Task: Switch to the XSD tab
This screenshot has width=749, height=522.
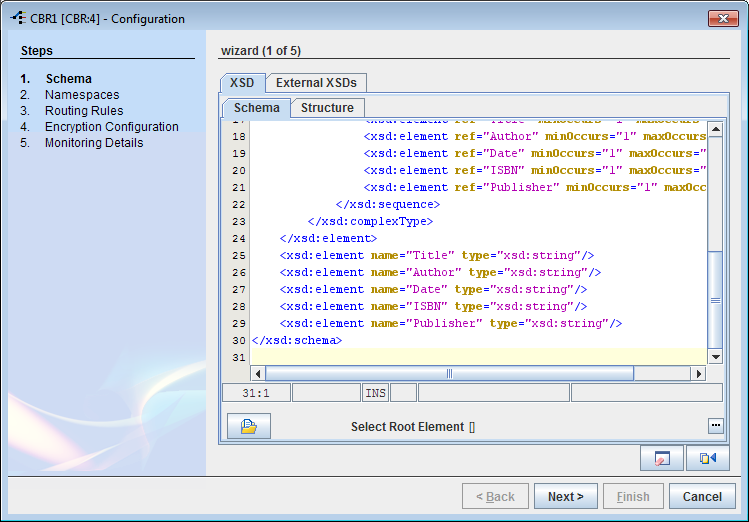Action: (242, 83)
